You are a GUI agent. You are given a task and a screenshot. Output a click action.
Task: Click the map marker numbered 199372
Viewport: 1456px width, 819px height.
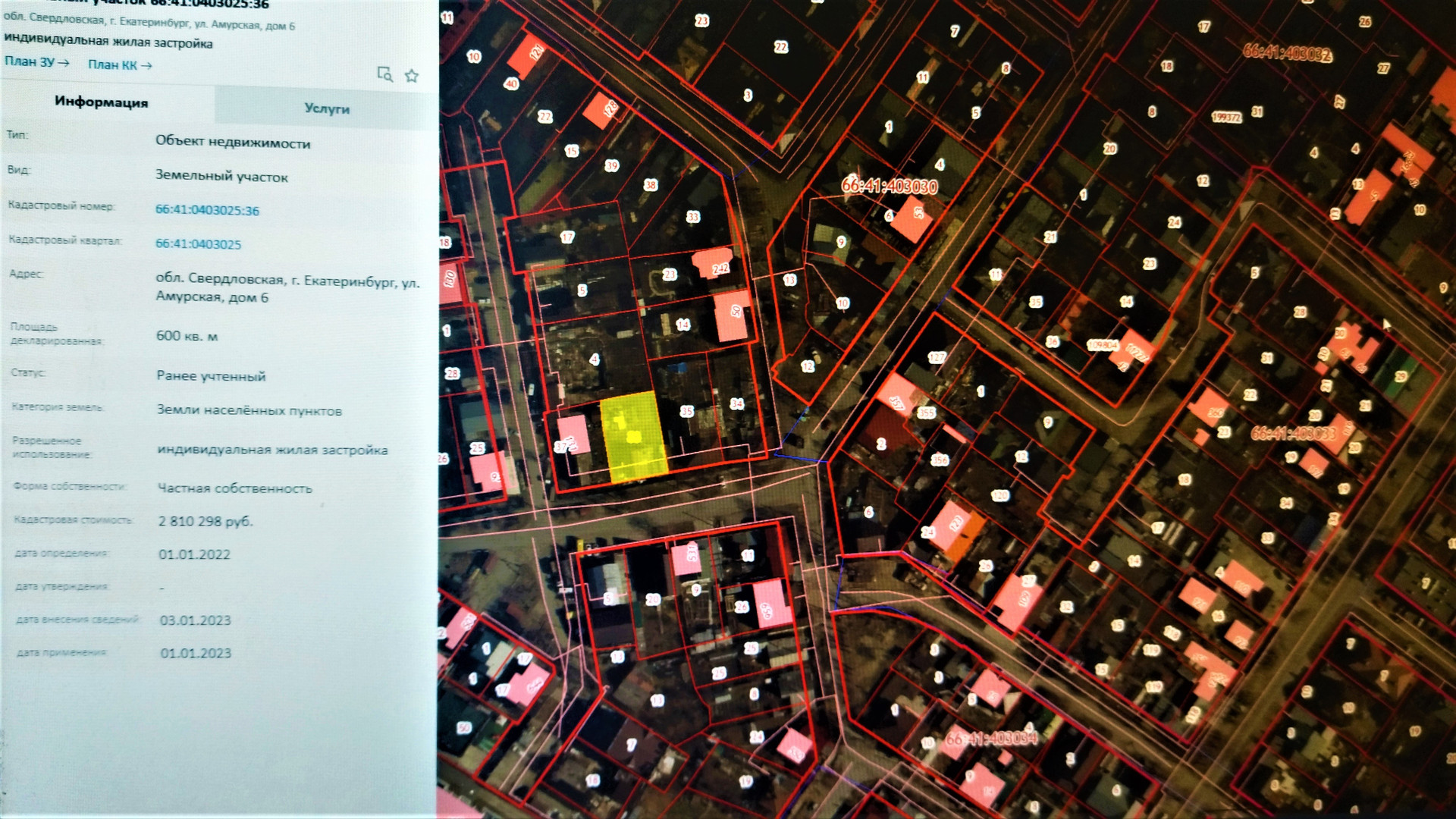pos(1226,117)
